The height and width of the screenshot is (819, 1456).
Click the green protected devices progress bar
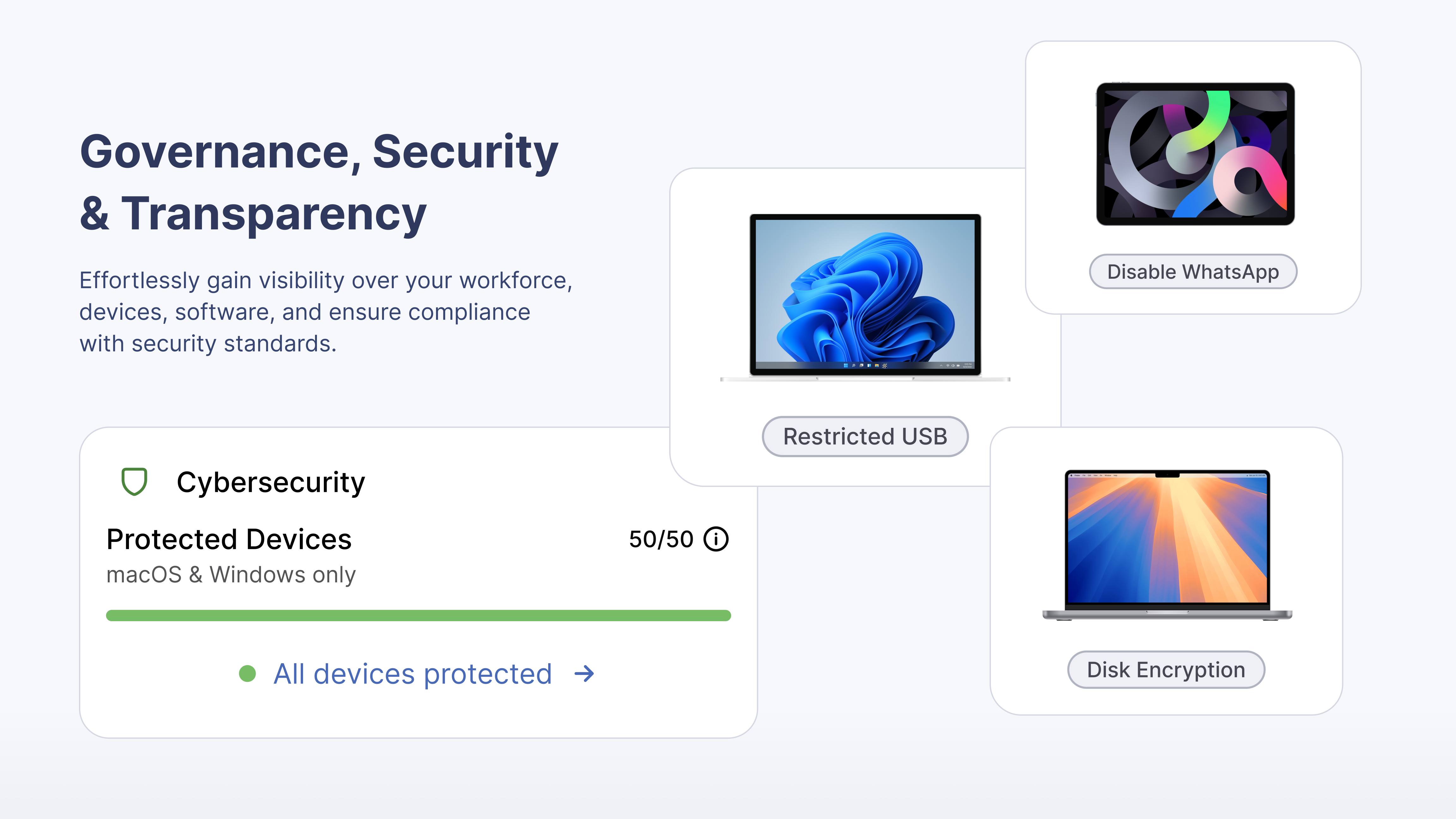tap(418, 616)
